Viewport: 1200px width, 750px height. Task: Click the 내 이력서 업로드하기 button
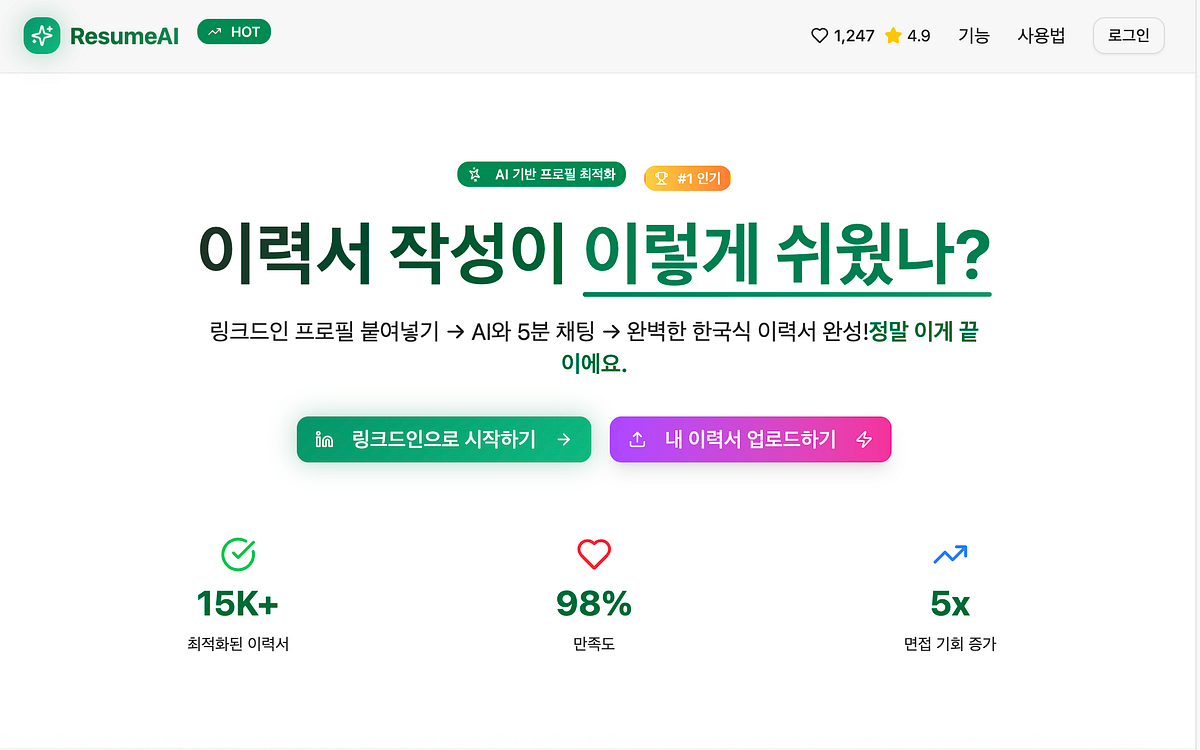pos(750,438)
